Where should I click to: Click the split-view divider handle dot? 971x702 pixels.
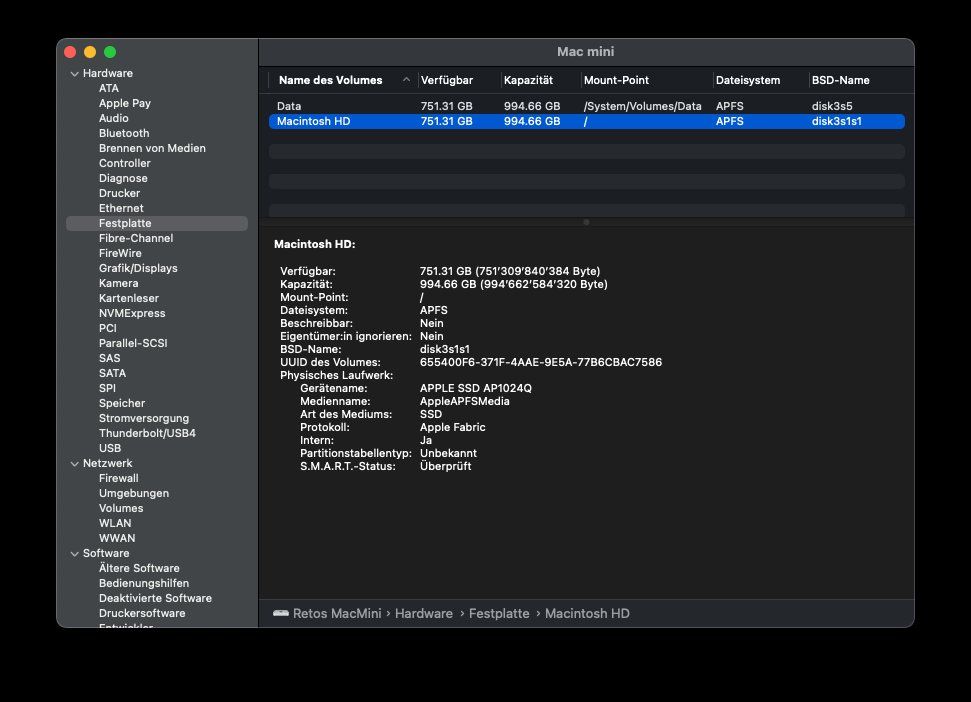pyautogui.click(x=586, y=222)
